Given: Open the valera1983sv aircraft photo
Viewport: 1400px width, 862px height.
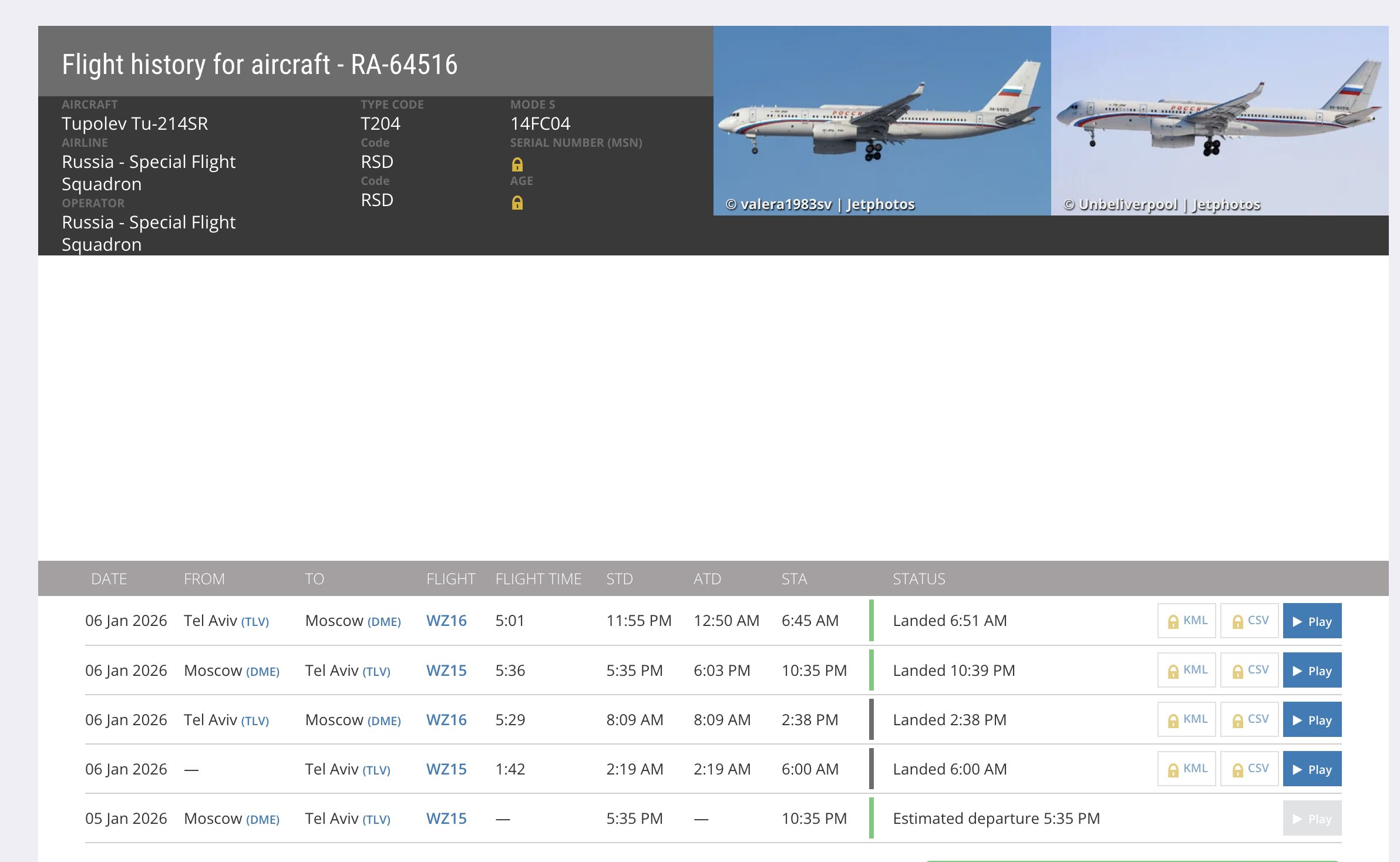Looking at the screenshot, I should point(881,120).
